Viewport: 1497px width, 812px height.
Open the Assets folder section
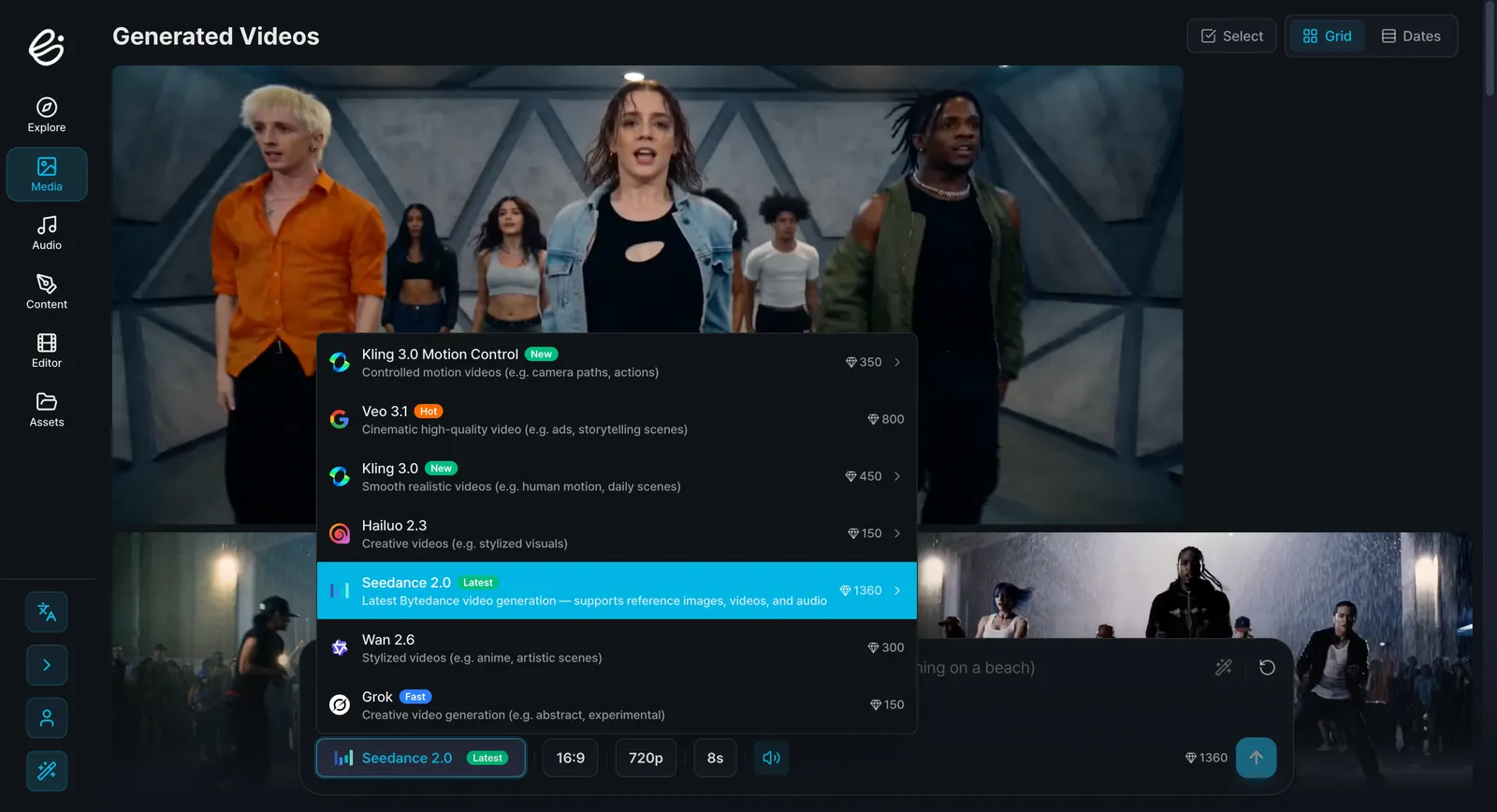47,410
